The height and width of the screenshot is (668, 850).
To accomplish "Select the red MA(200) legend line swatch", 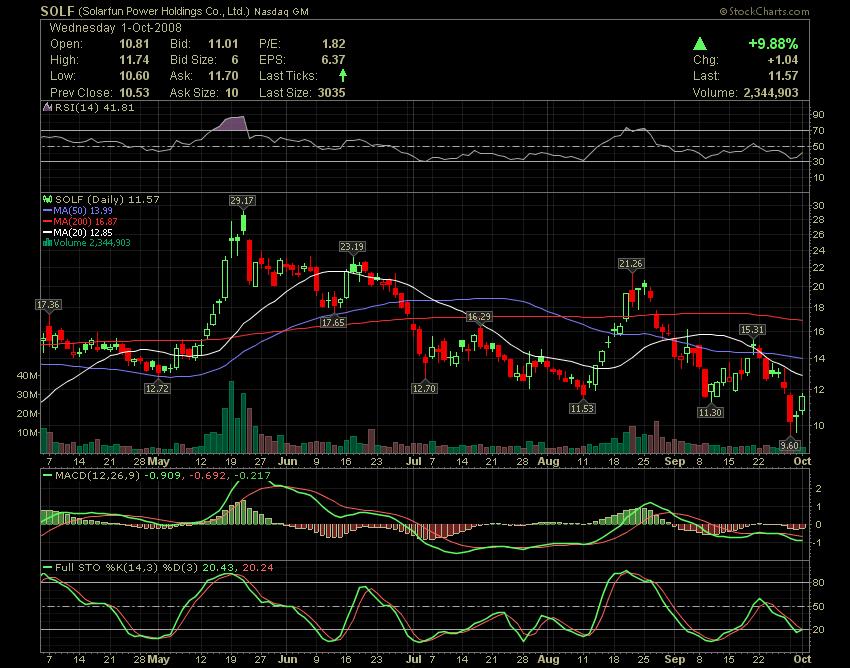I will tap(47, 221).
